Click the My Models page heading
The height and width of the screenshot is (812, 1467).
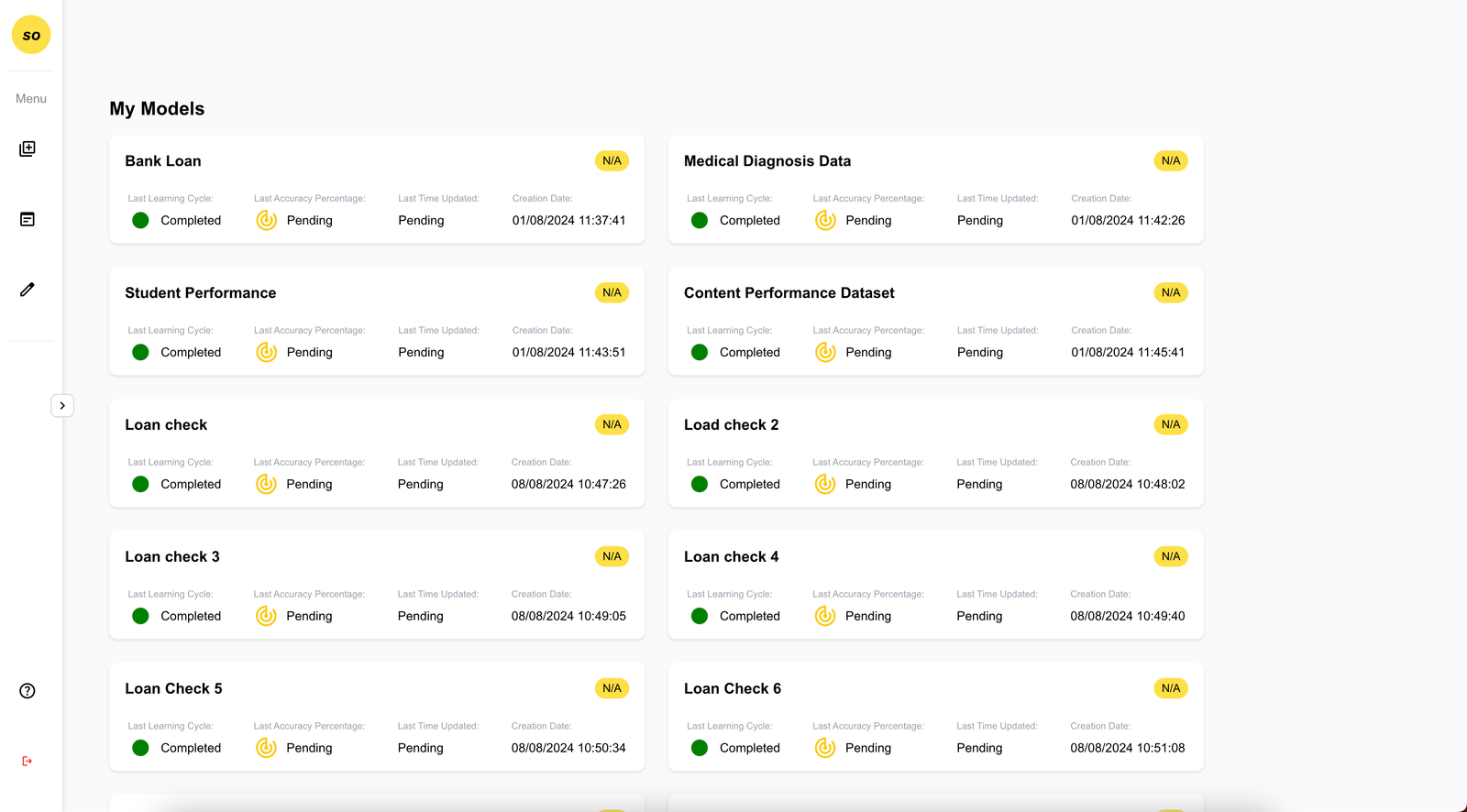click(x=157, y=109)
